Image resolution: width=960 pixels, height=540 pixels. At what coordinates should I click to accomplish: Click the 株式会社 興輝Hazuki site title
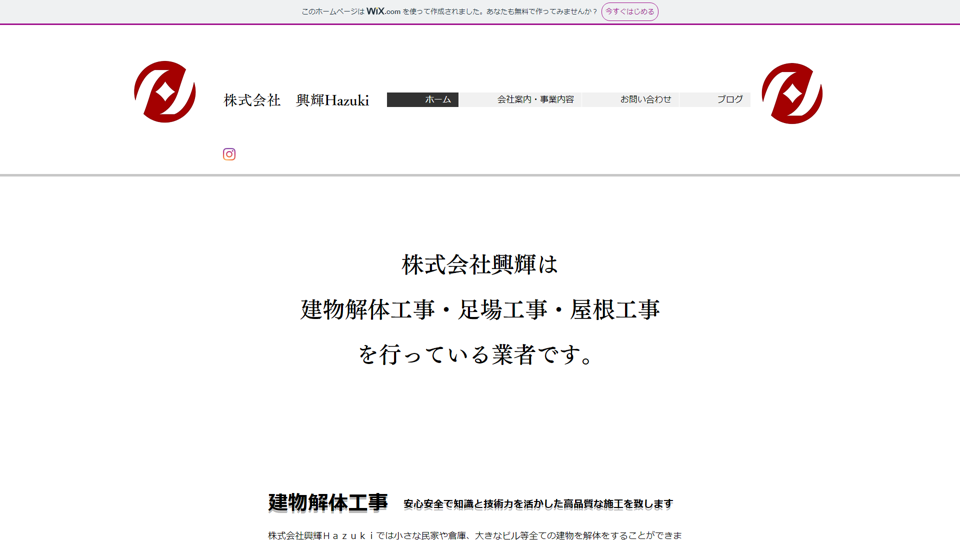pos(296,100)
